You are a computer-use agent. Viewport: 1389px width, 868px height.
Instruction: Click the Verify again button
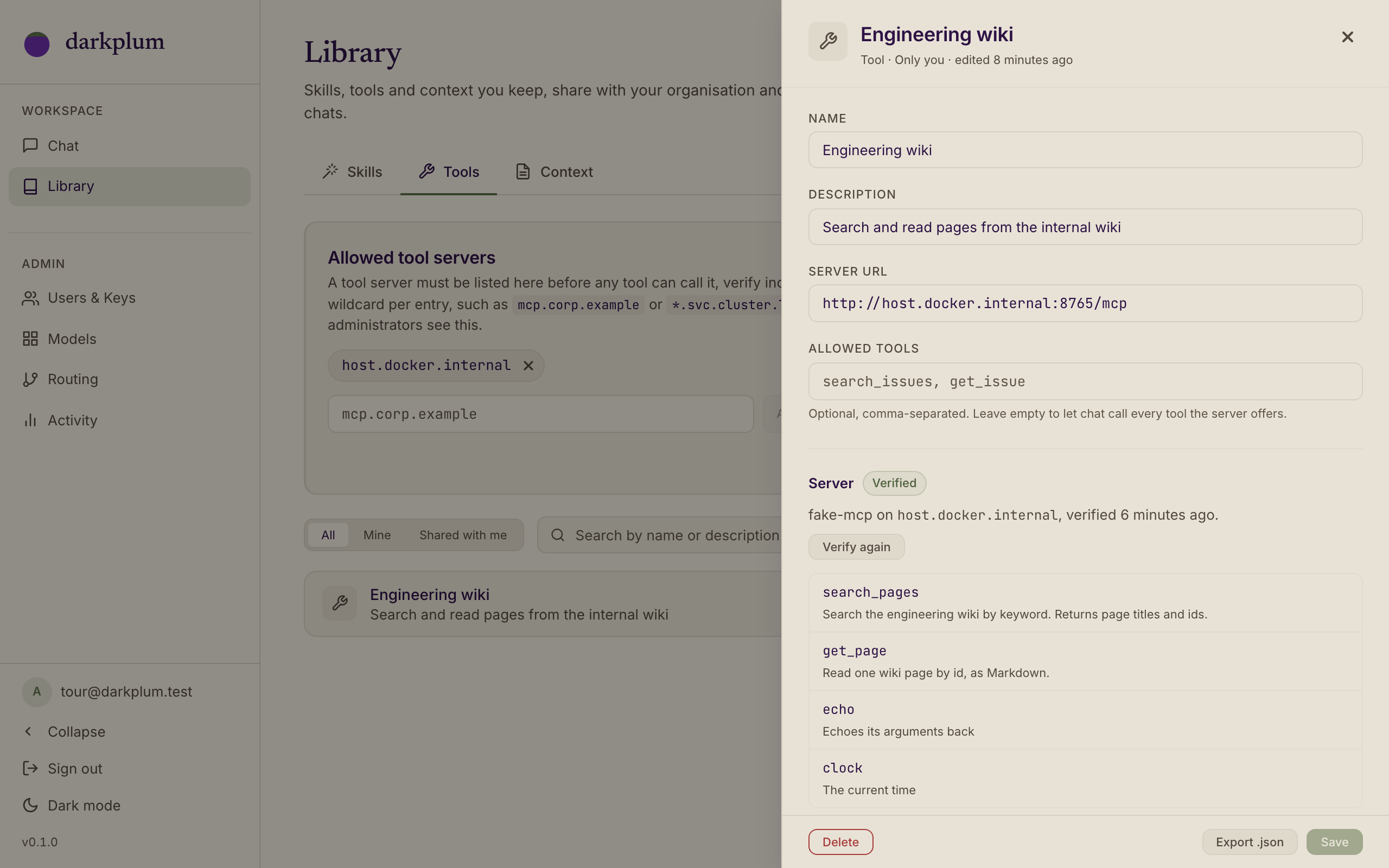pyautogui.click(x=856, y=547)
